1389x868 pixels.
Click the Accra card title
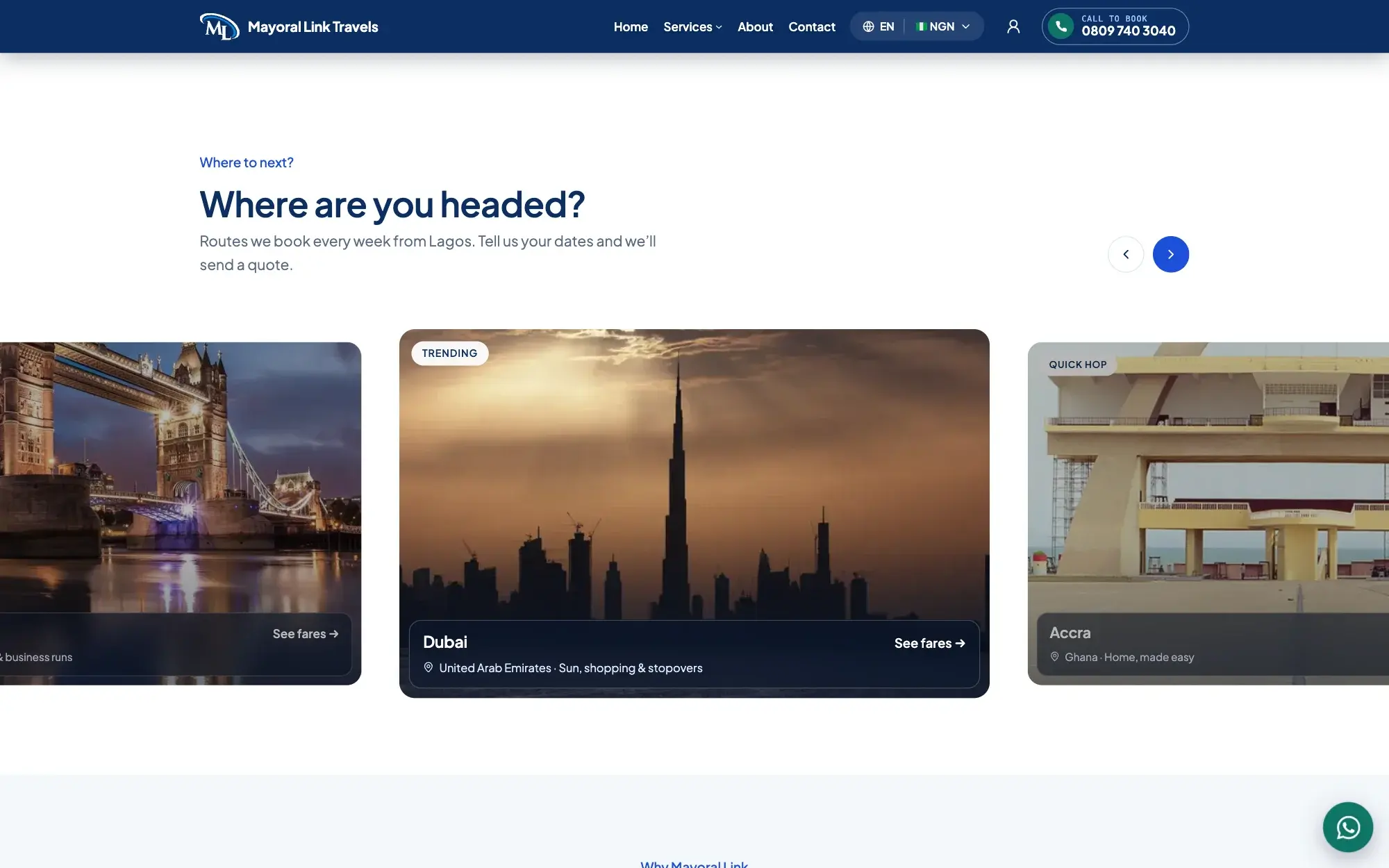point(1070,633)
